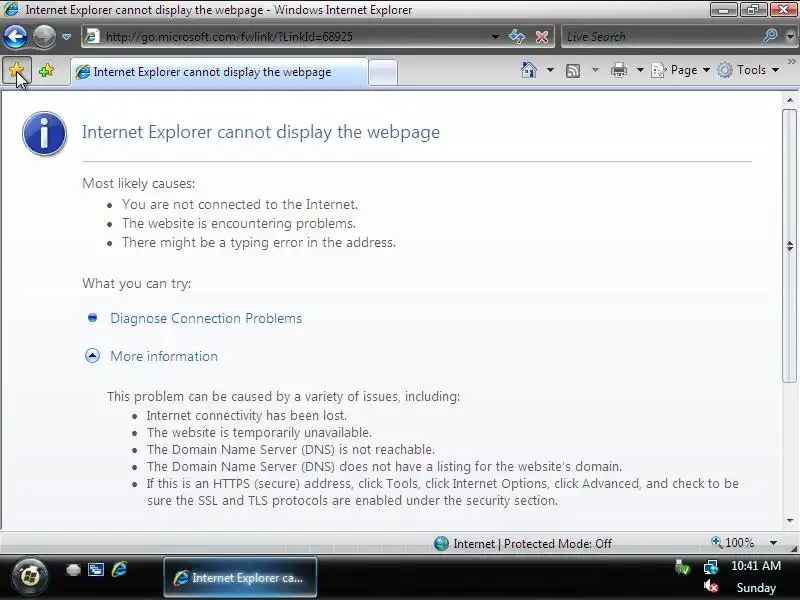Open the search provider options dropdown
Viewport: 800px width, 600px height.
[790, 37]
